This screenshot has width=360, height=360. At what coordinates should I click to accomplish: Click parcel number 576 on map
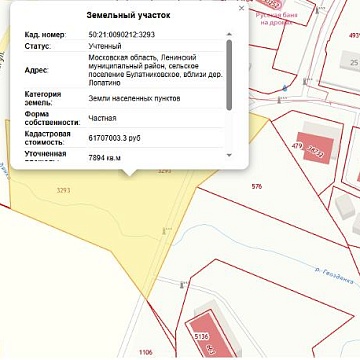tap(257, 187)
